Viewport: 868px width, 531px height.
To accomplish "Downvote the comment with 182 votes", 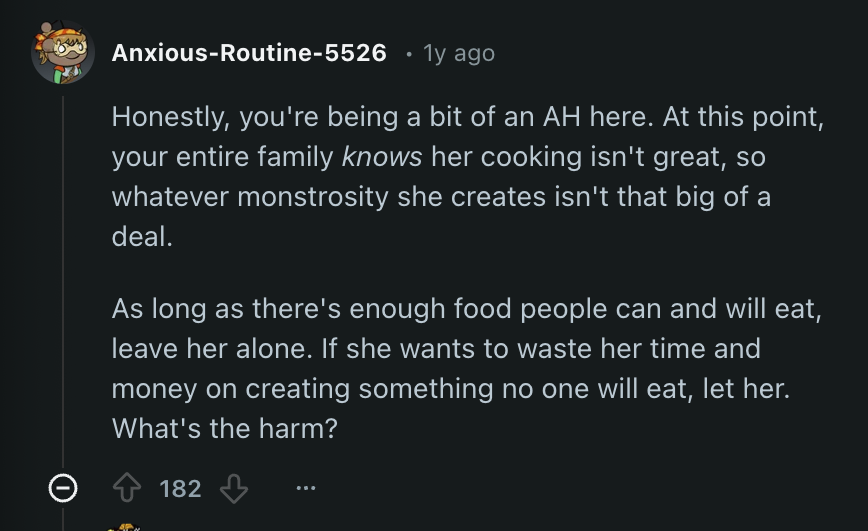I will point(233,488).
